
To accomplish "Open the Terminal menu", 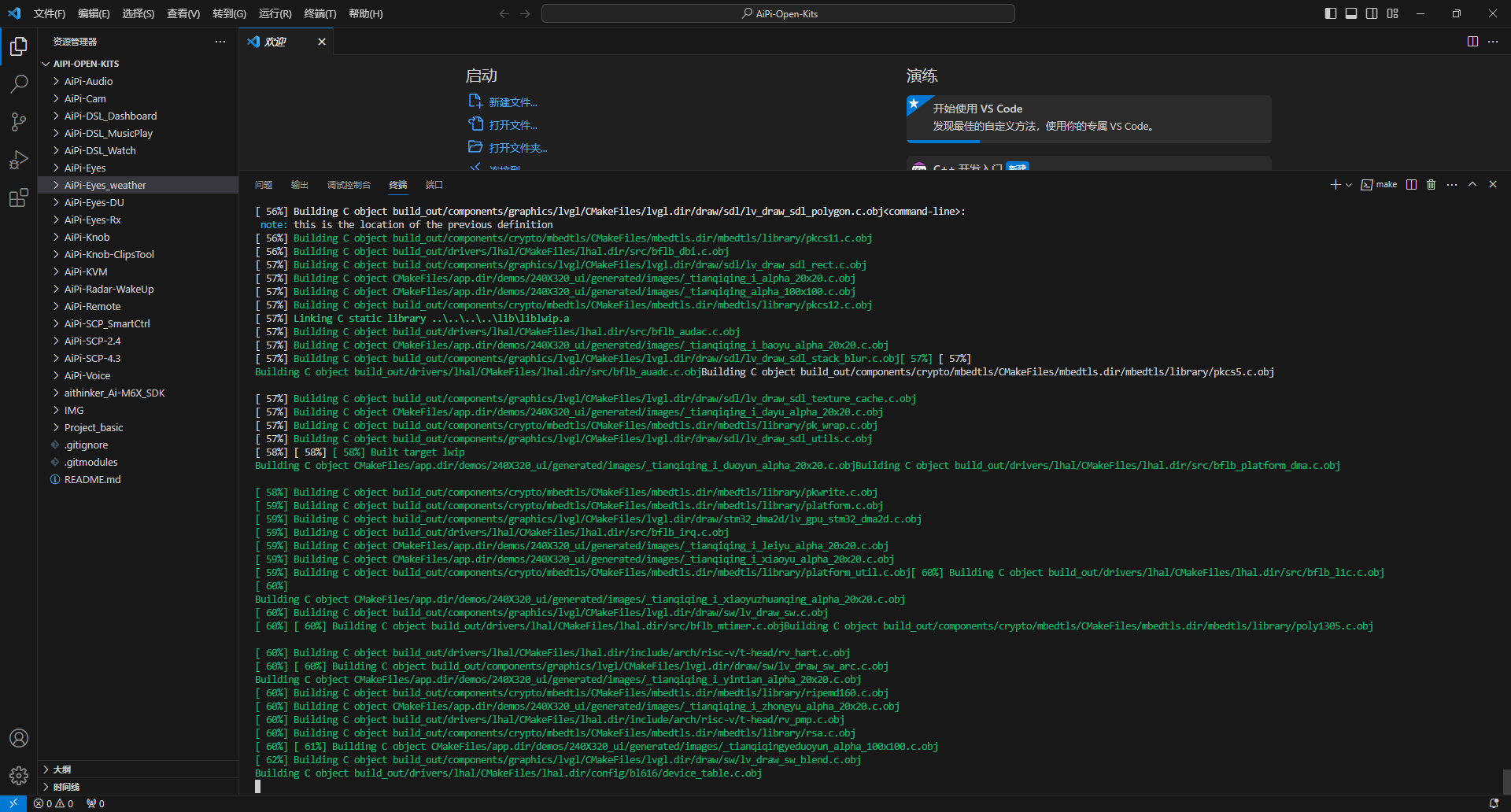I will click(320, 13).
